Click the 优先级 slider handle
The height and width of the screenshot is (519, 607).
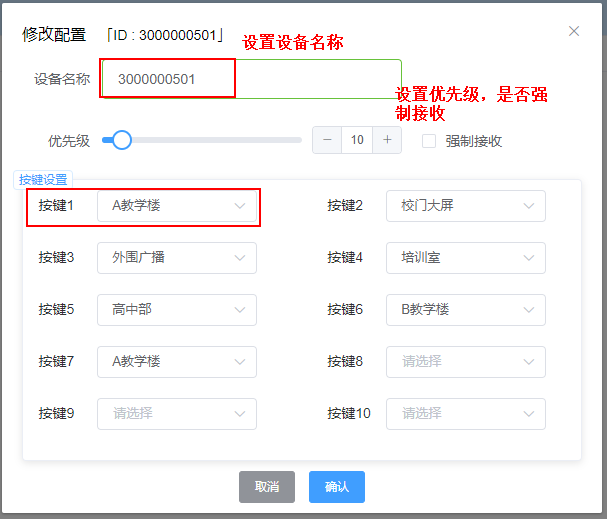coord(122,140)
